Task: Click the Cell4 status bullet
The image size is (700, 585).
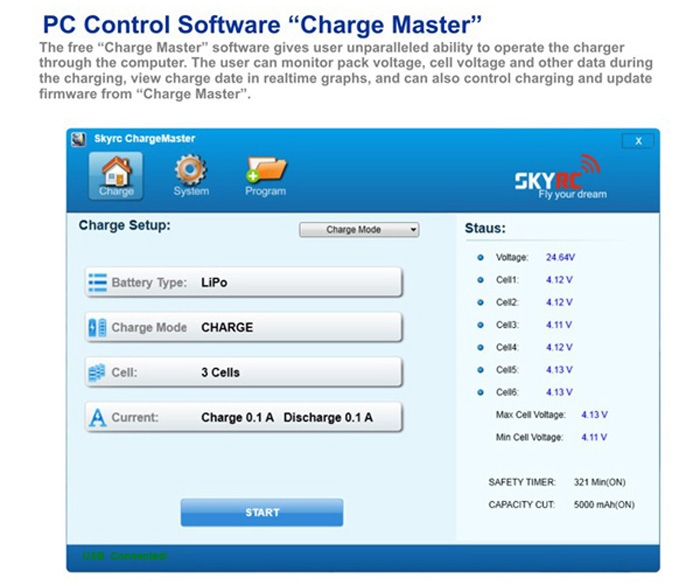Action: (480, 347)
